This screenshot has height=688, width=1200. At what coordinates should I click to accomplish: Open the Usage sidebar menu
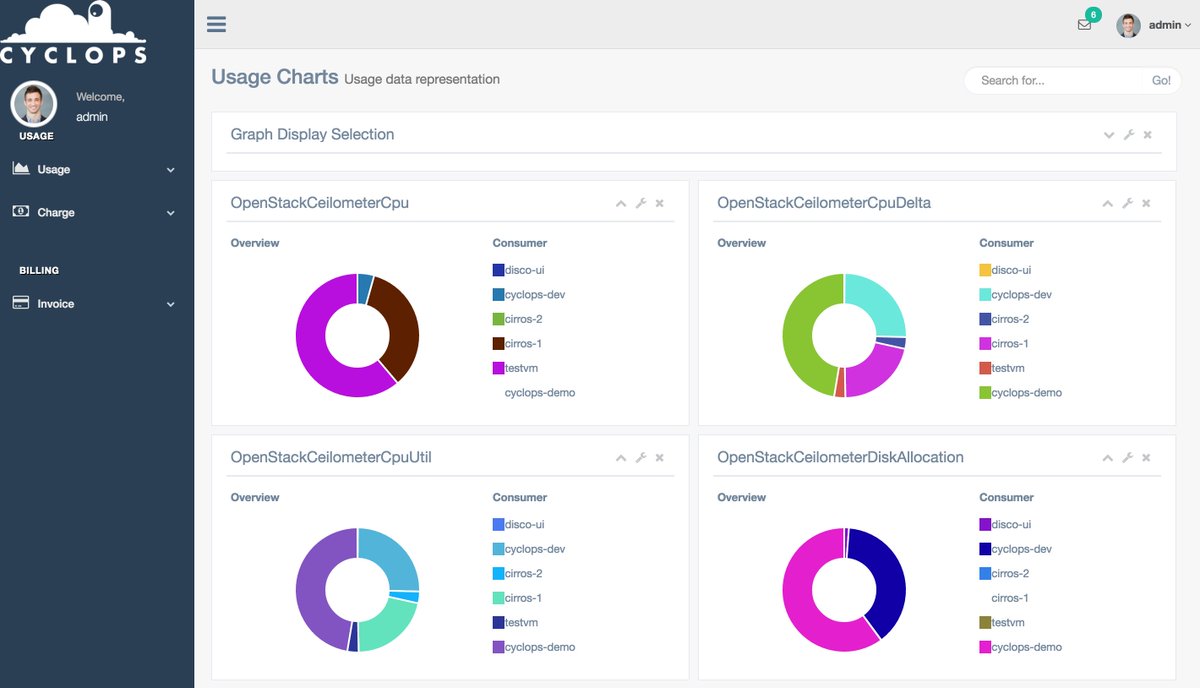click(95, 170)
